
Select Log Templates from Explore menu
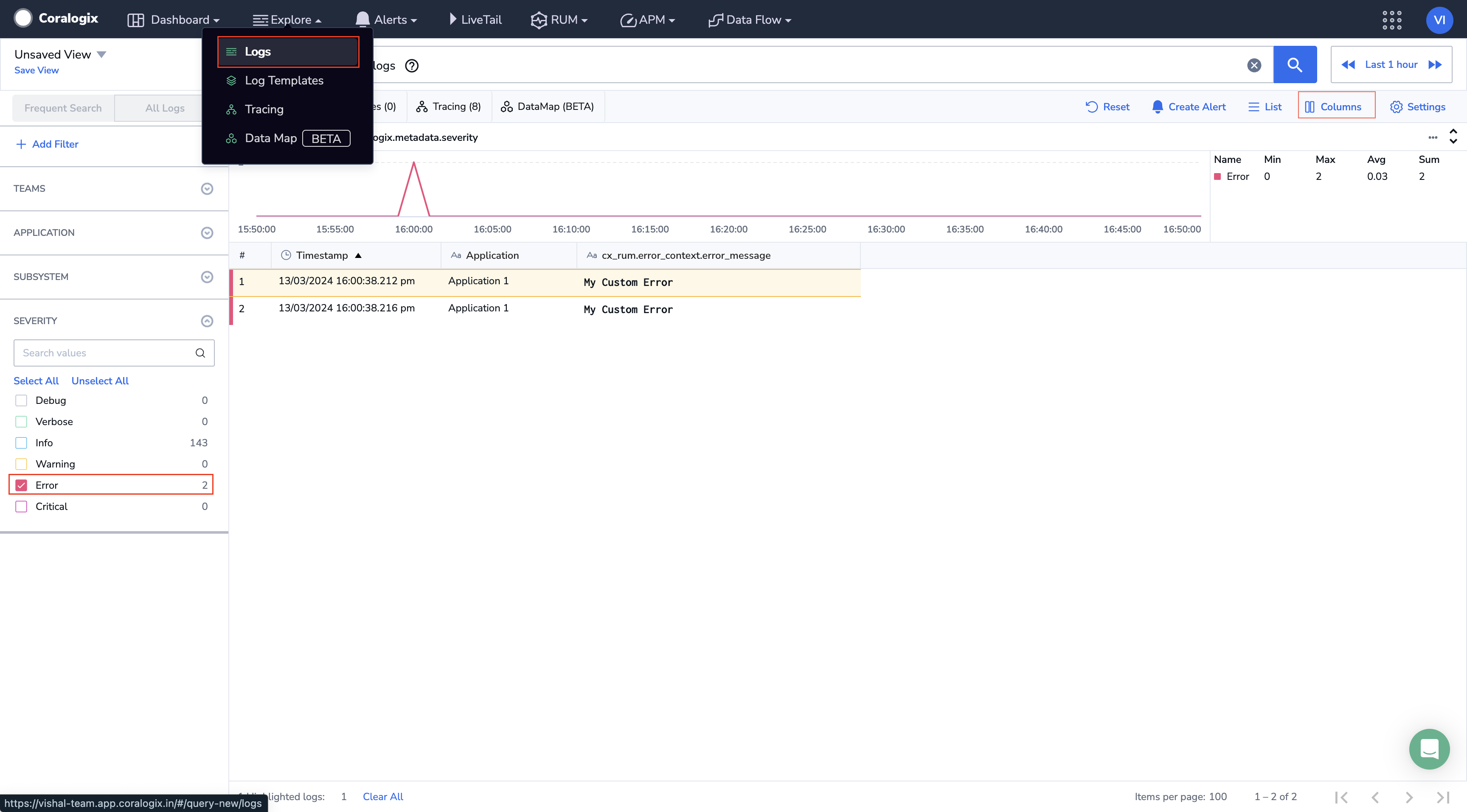click(284, 80)
